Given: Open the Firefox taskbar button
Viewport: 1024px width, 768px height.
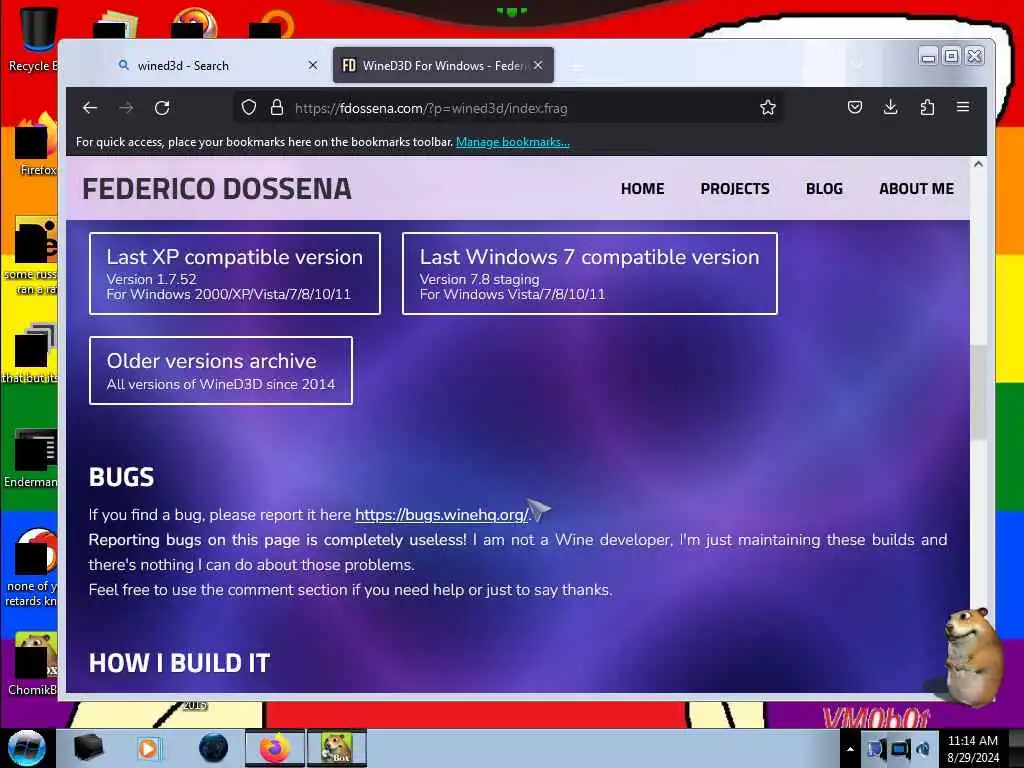Looking at the screenshot, I should click(x=275, y=748).
